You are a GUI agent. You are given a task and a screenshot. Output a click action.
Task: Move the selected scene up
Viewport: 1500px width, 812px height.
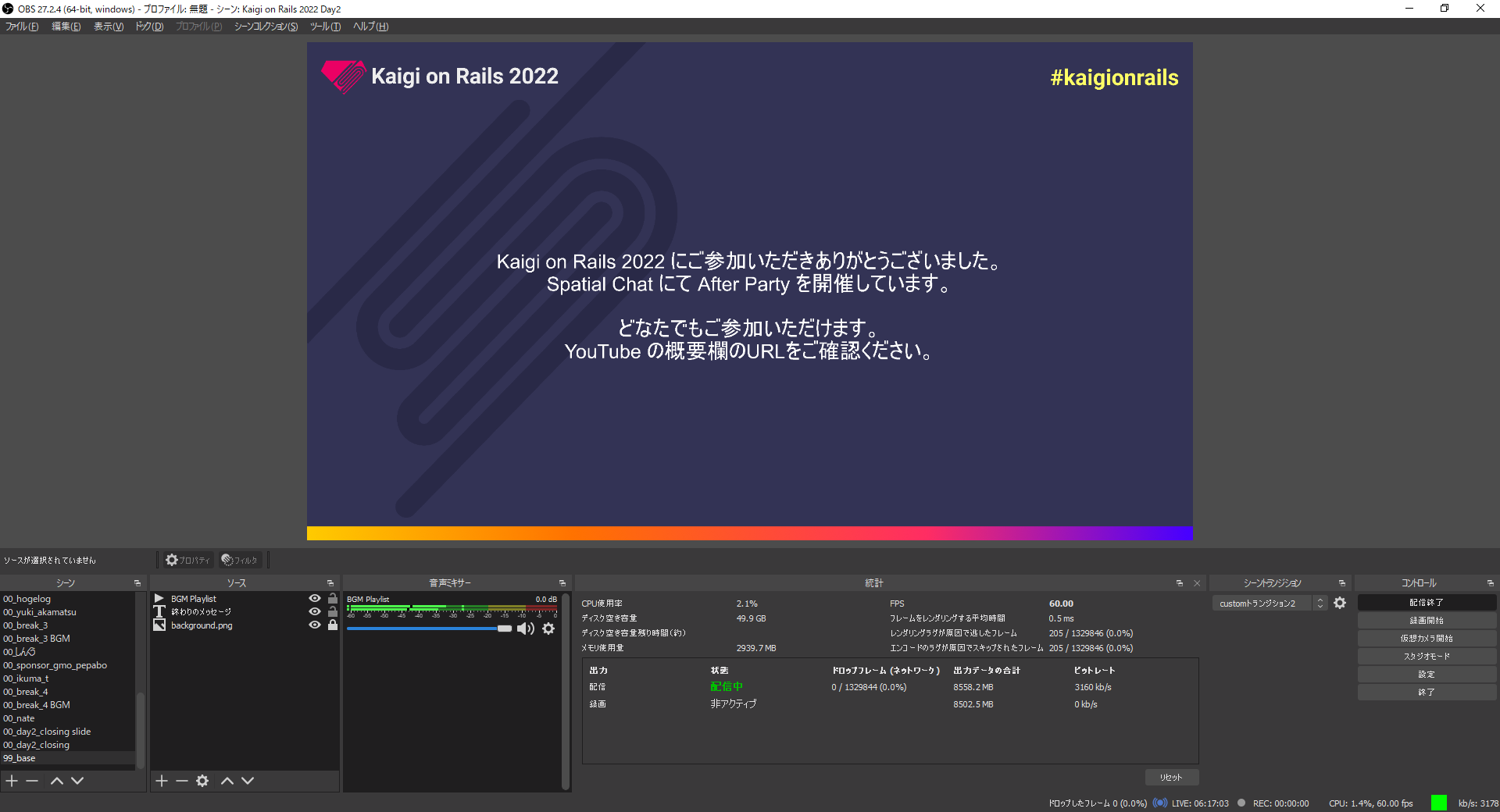(x=57, y=781)
